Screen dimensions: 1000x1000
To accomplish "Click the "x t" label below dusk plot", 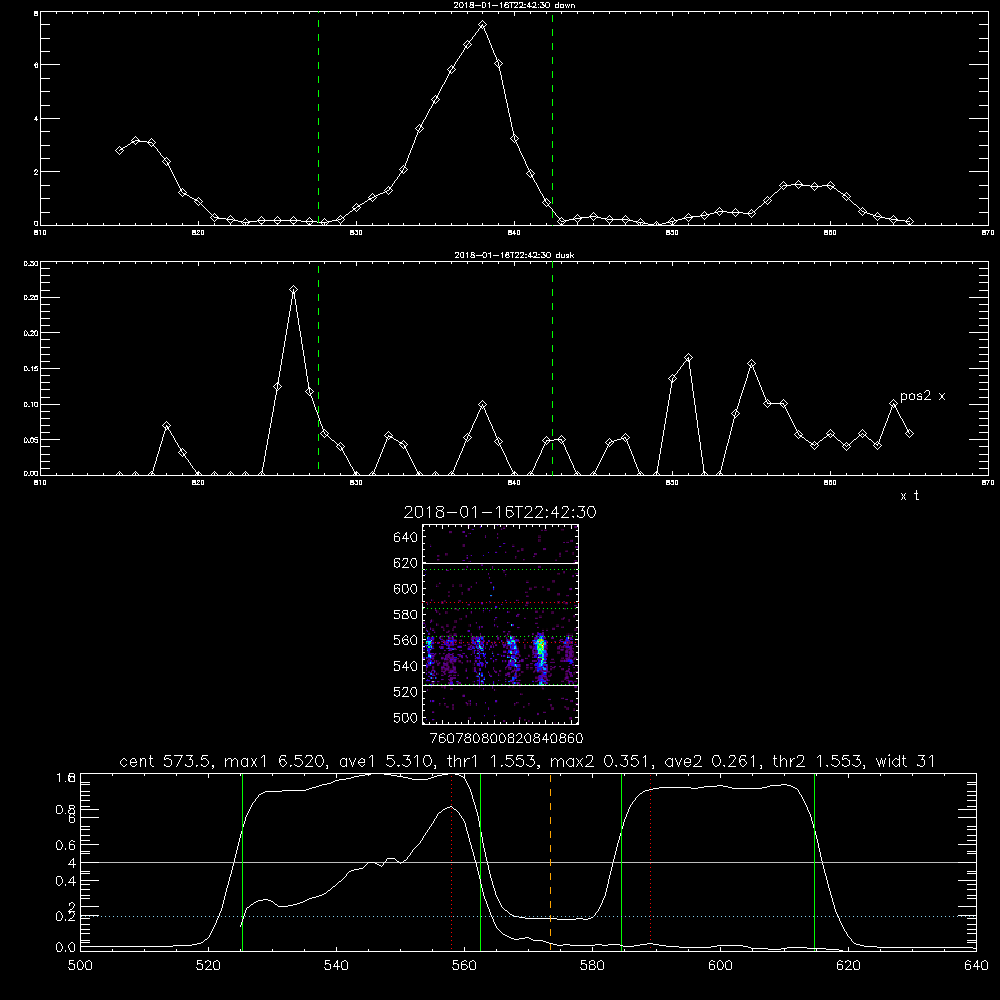I will [909, 496].
